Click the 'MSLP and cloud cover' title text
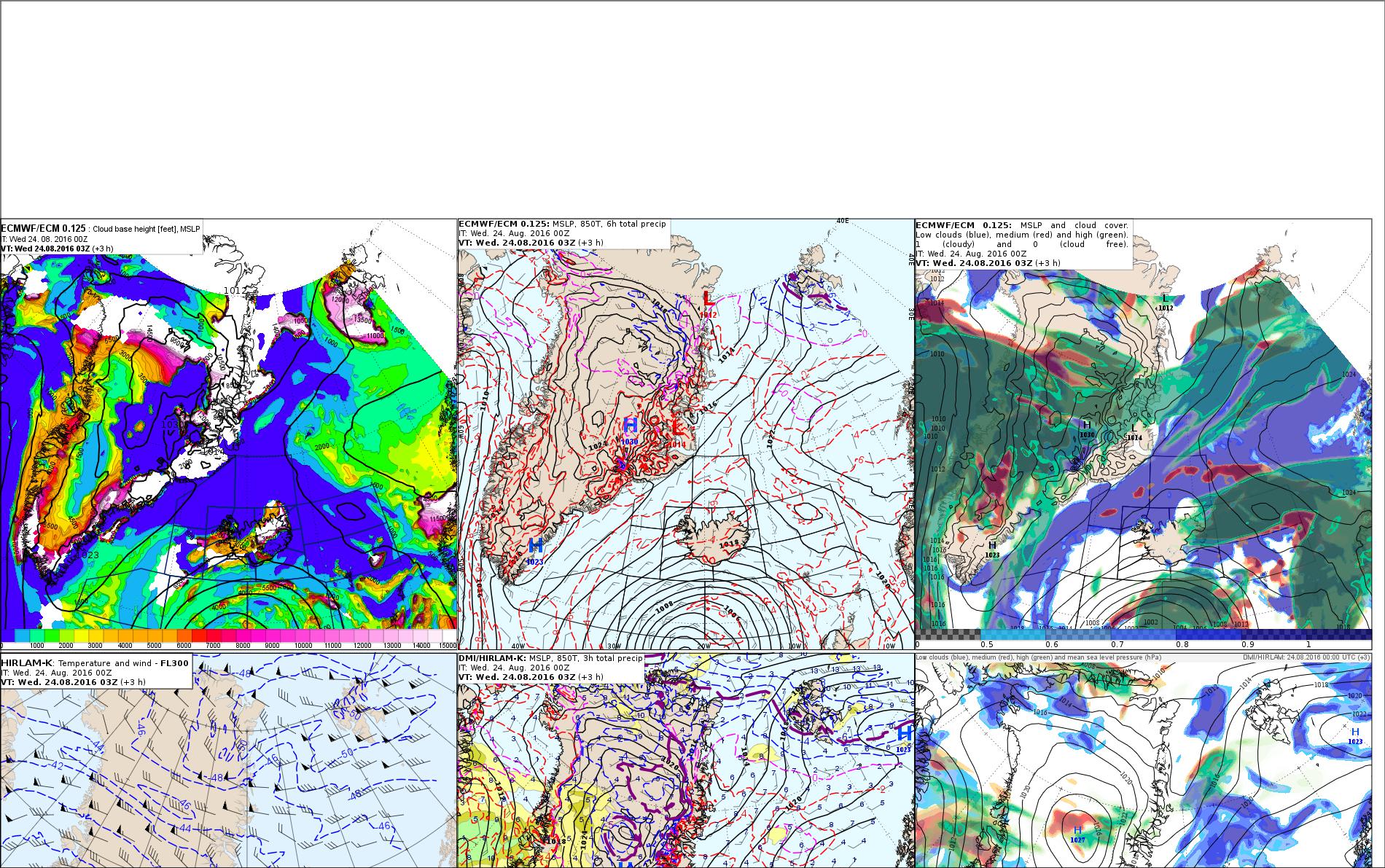1385x868 pixels. click(1074, 225)
